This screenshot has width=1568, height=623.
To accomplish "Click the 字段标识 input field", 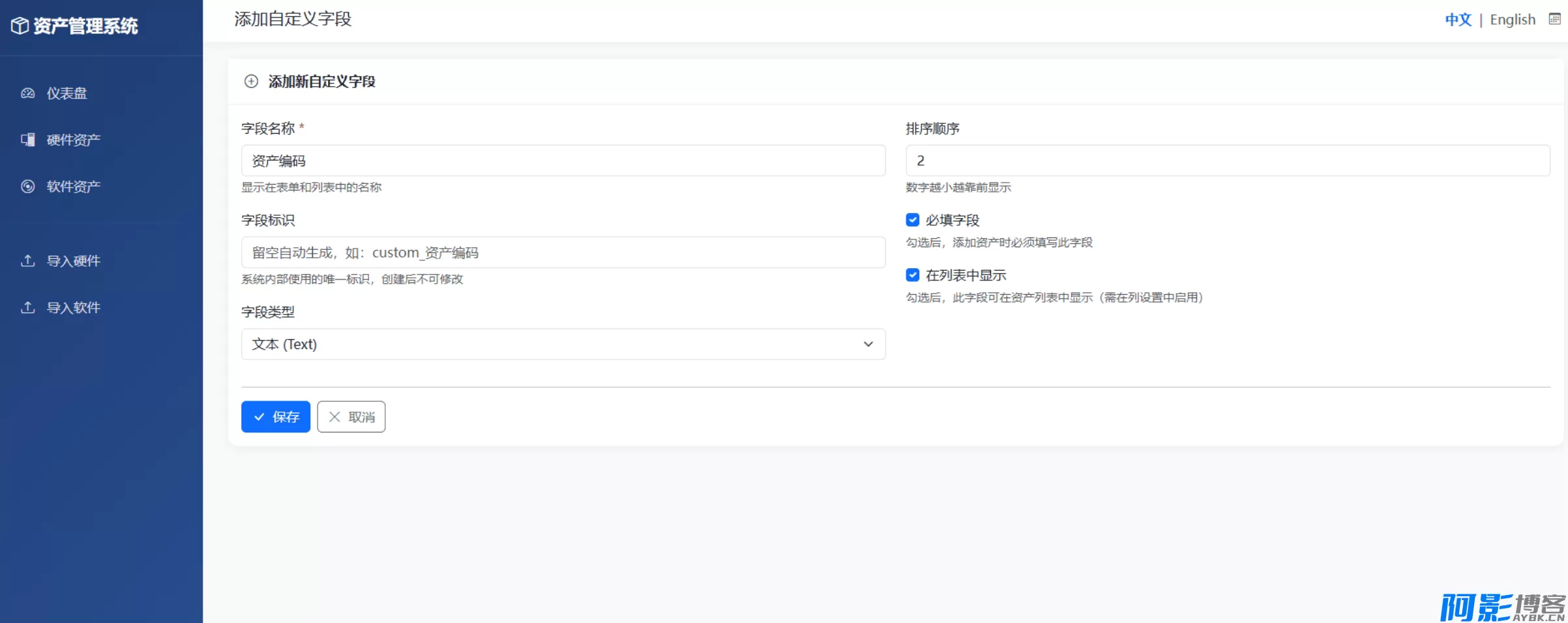I will [563, 252].
